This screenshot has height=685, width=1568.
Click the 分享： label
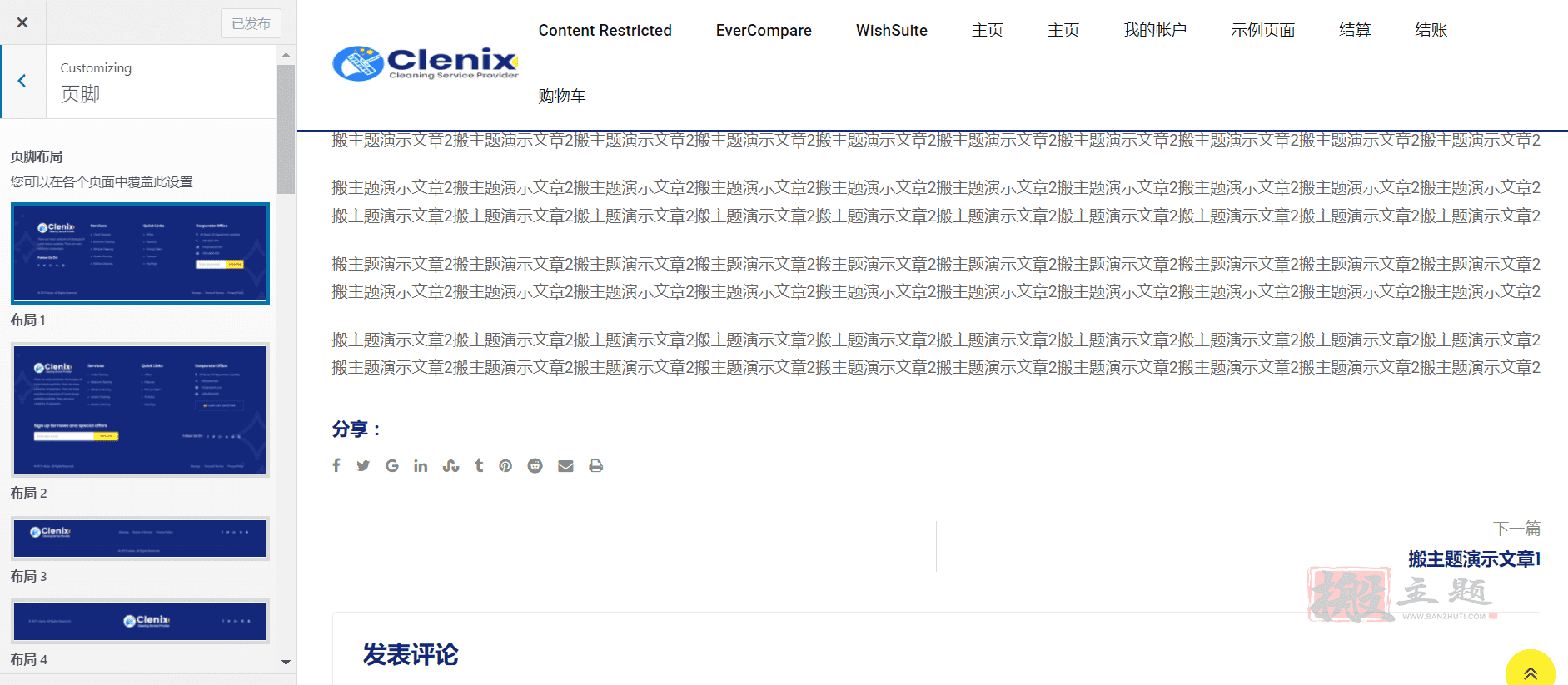tap(356, 429)
